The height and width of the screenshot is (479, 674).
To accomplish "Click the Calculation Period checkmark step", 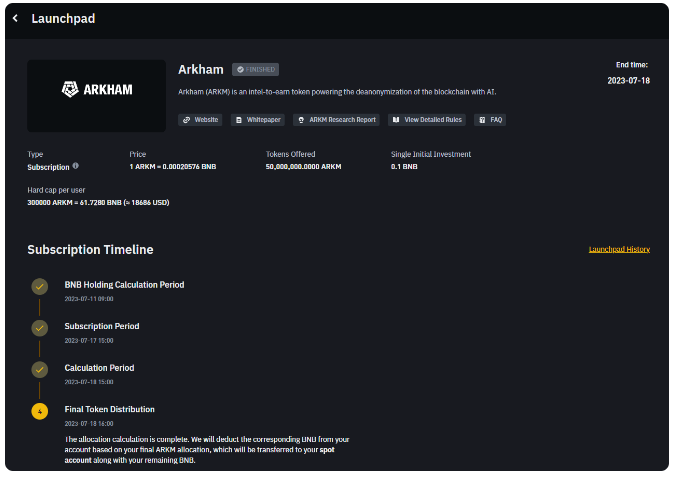I will click(x=40, y=369).
